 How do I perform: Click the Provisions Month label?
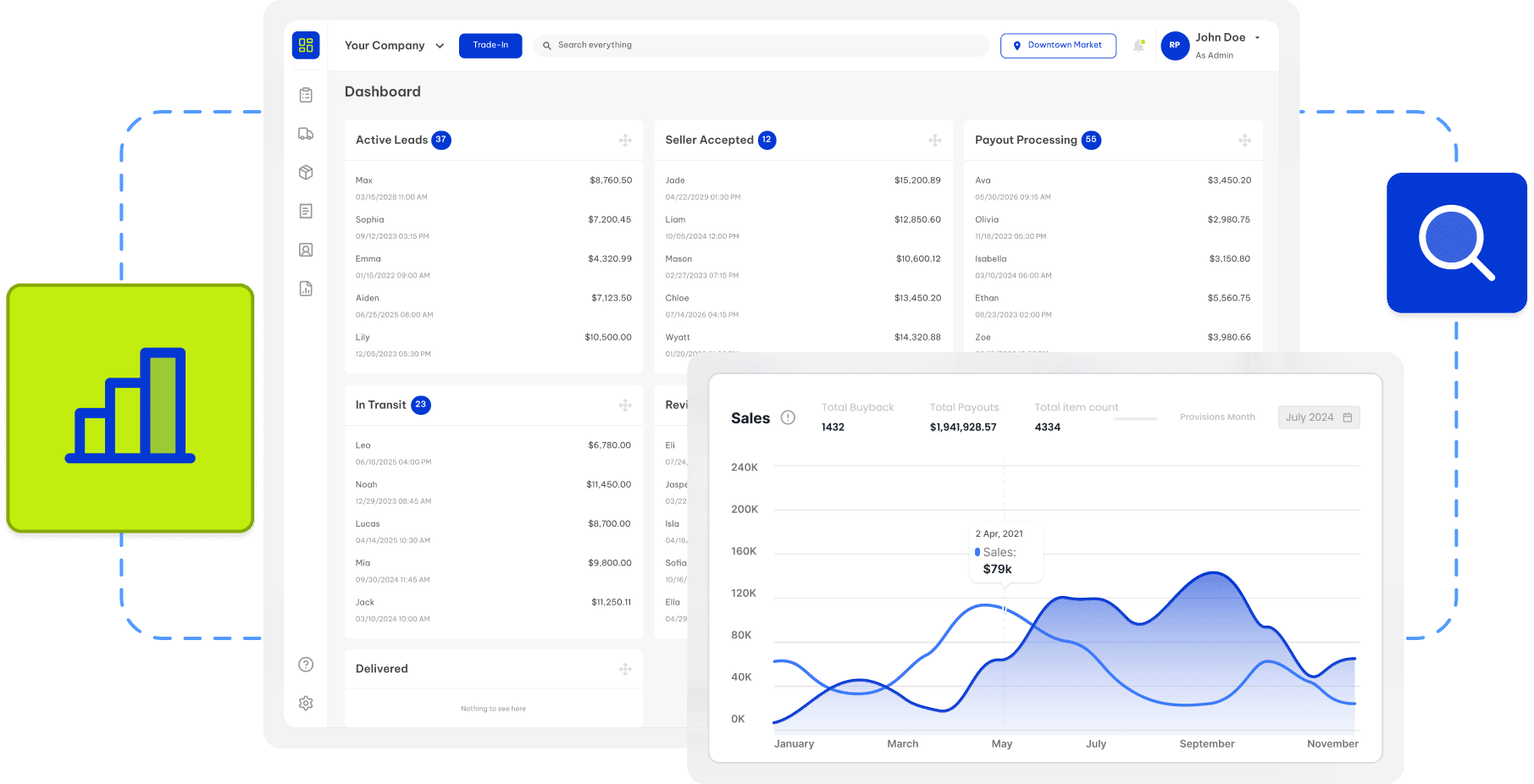click(x=1217, y=417)
